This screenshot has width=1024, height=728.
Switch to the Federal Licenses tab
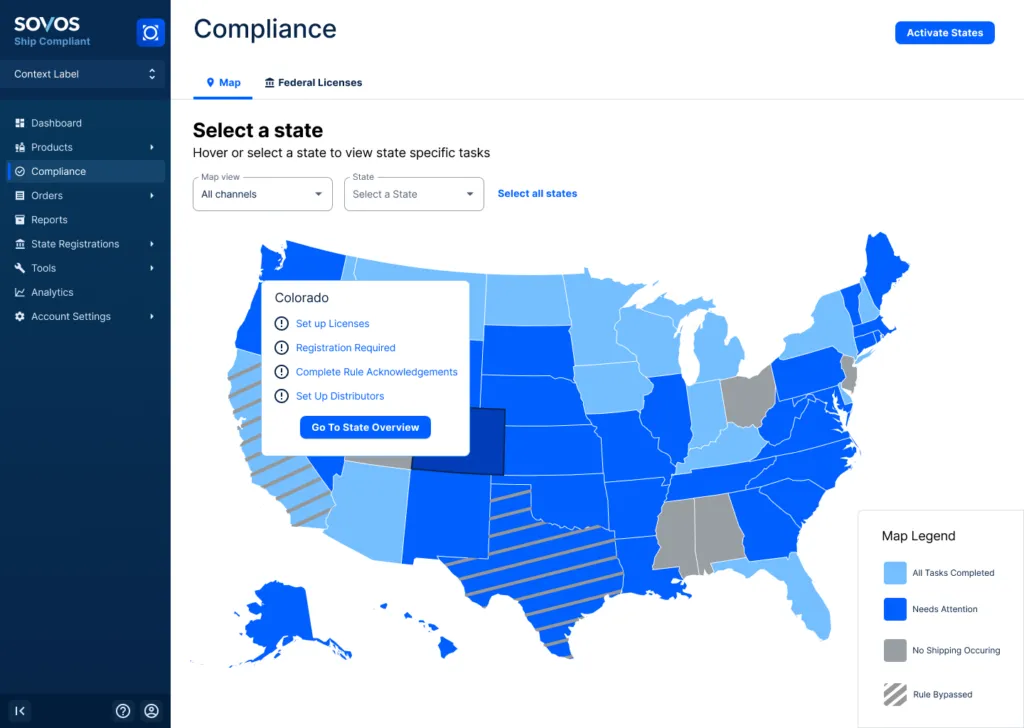click(313, 82)
